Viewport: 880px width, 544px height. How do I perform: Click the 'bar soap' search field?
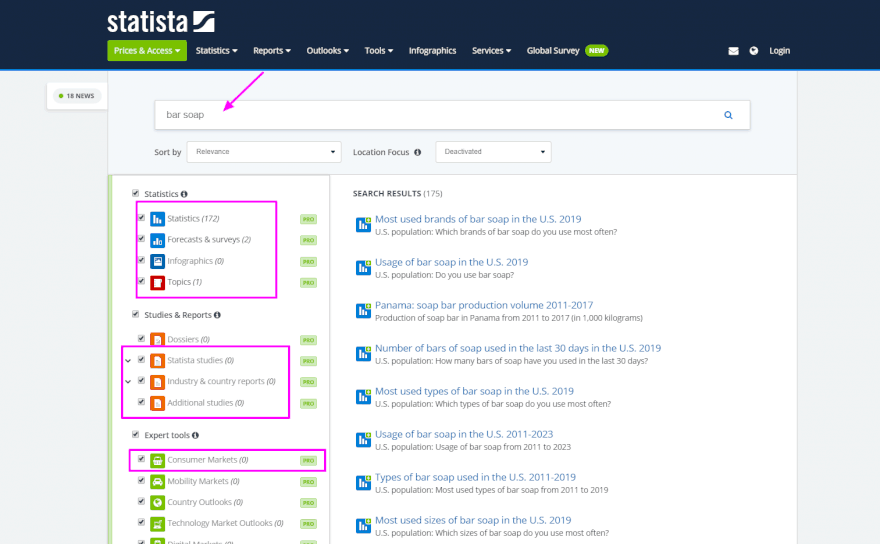pos(430,115)
